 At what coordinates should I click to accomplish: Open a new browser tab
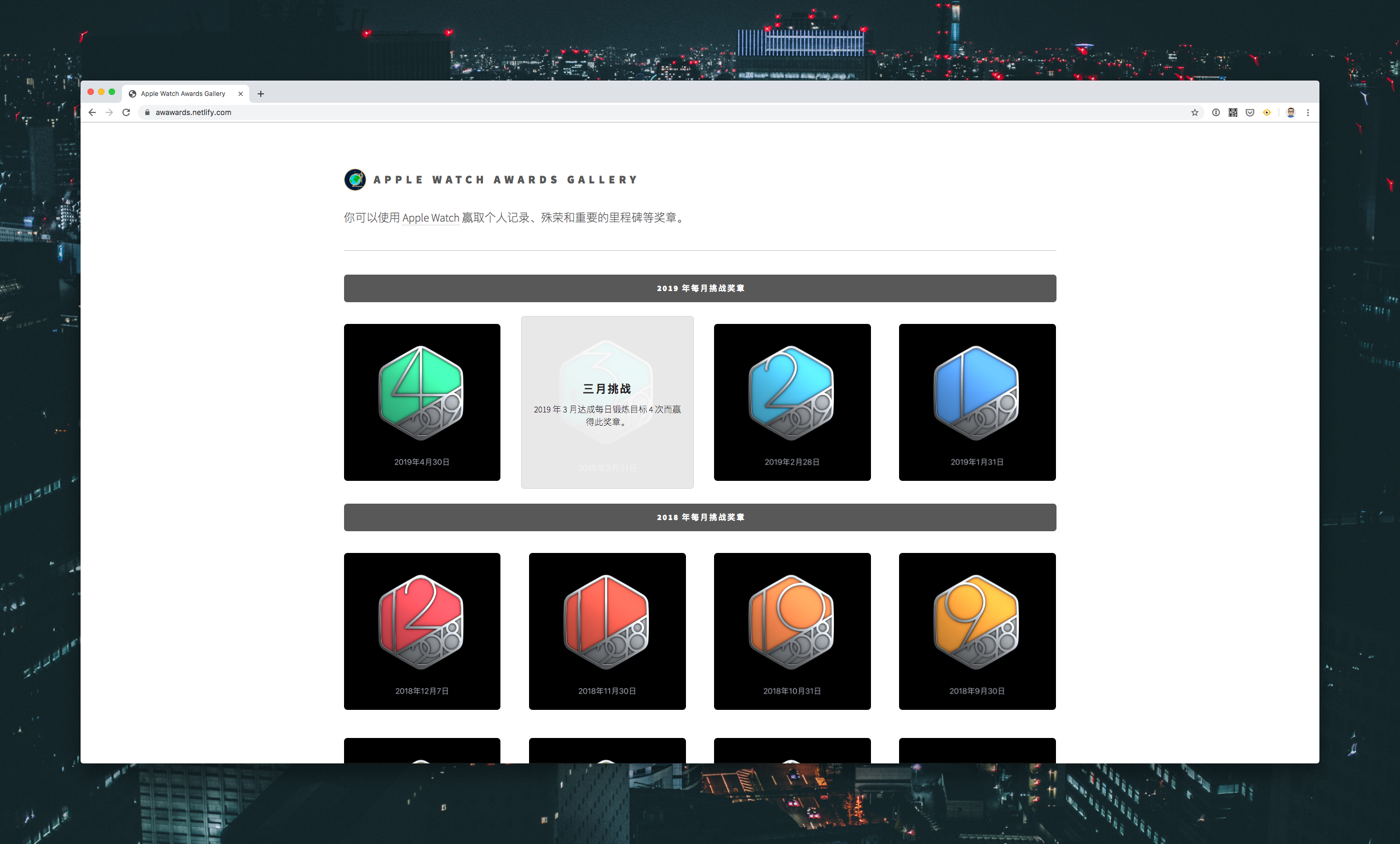pos(261,94)
